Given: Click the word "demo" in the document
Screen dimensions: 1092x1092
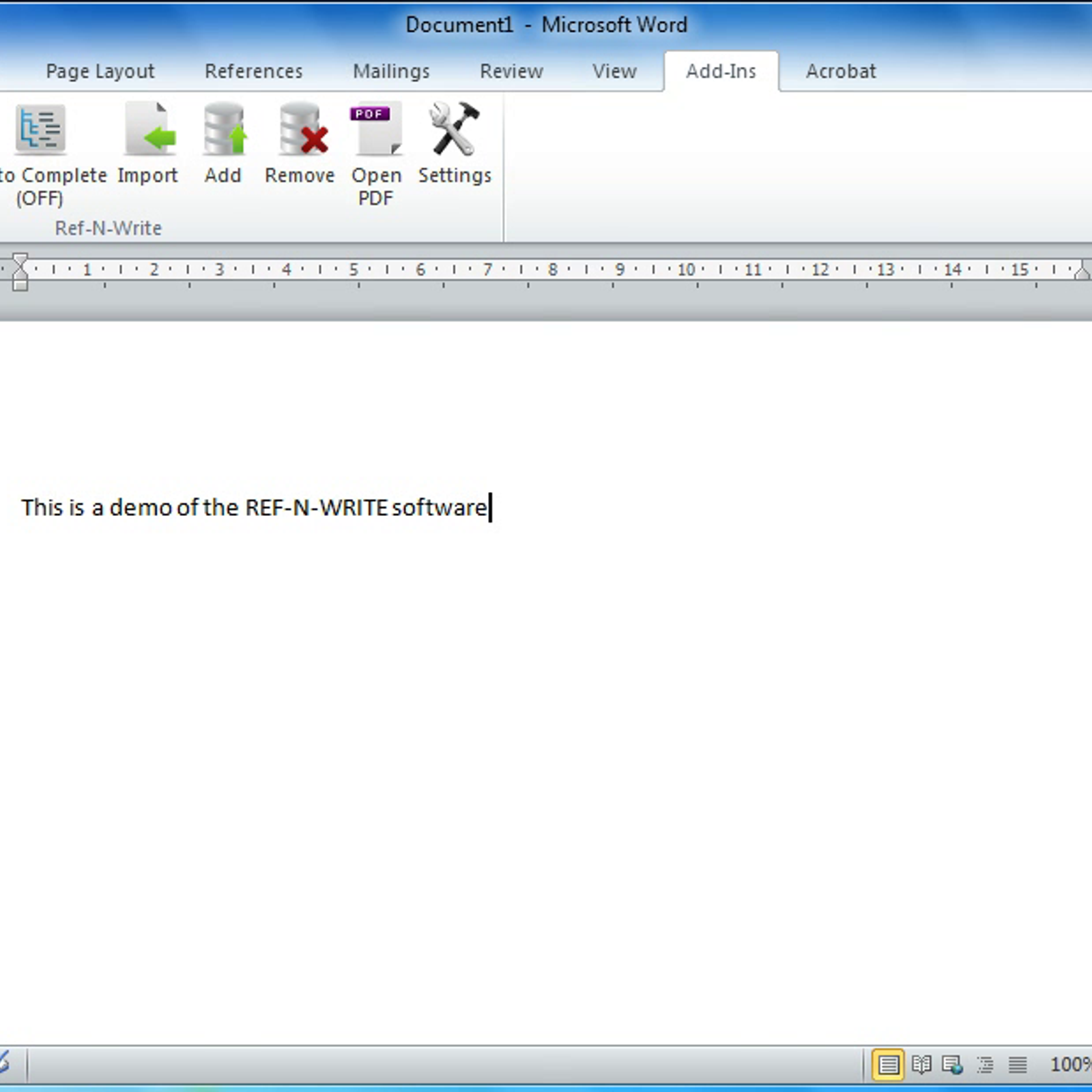Looking at the screenshot, I should coord(140,508).
